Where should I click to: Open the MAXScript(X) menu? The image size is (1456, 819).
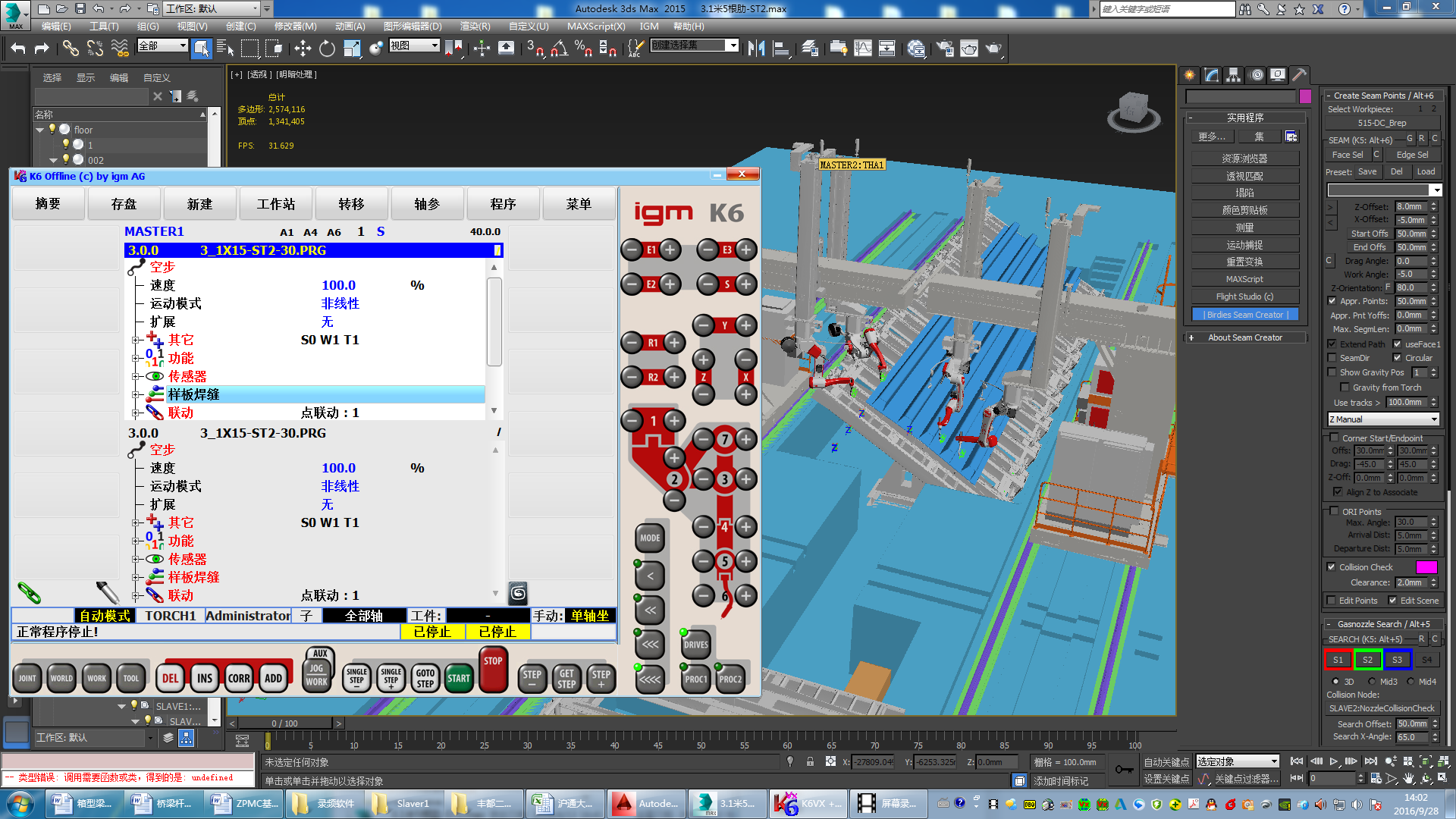tap(596, 26)
